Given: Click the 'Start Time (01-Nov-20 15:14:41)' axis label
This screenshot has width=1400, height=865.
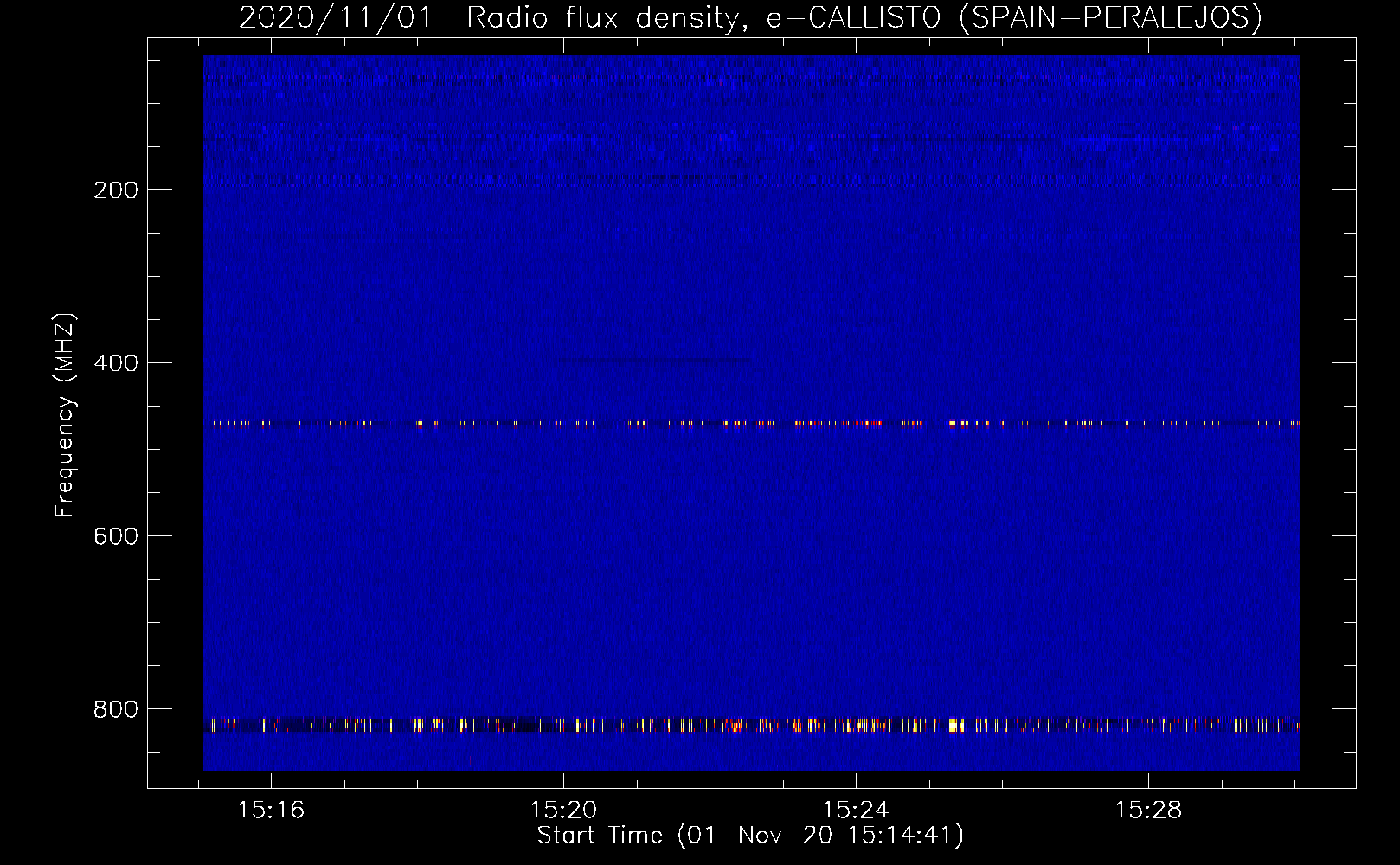Looking at the screenshot, I should pyautogui.click(x=750, y=836).
